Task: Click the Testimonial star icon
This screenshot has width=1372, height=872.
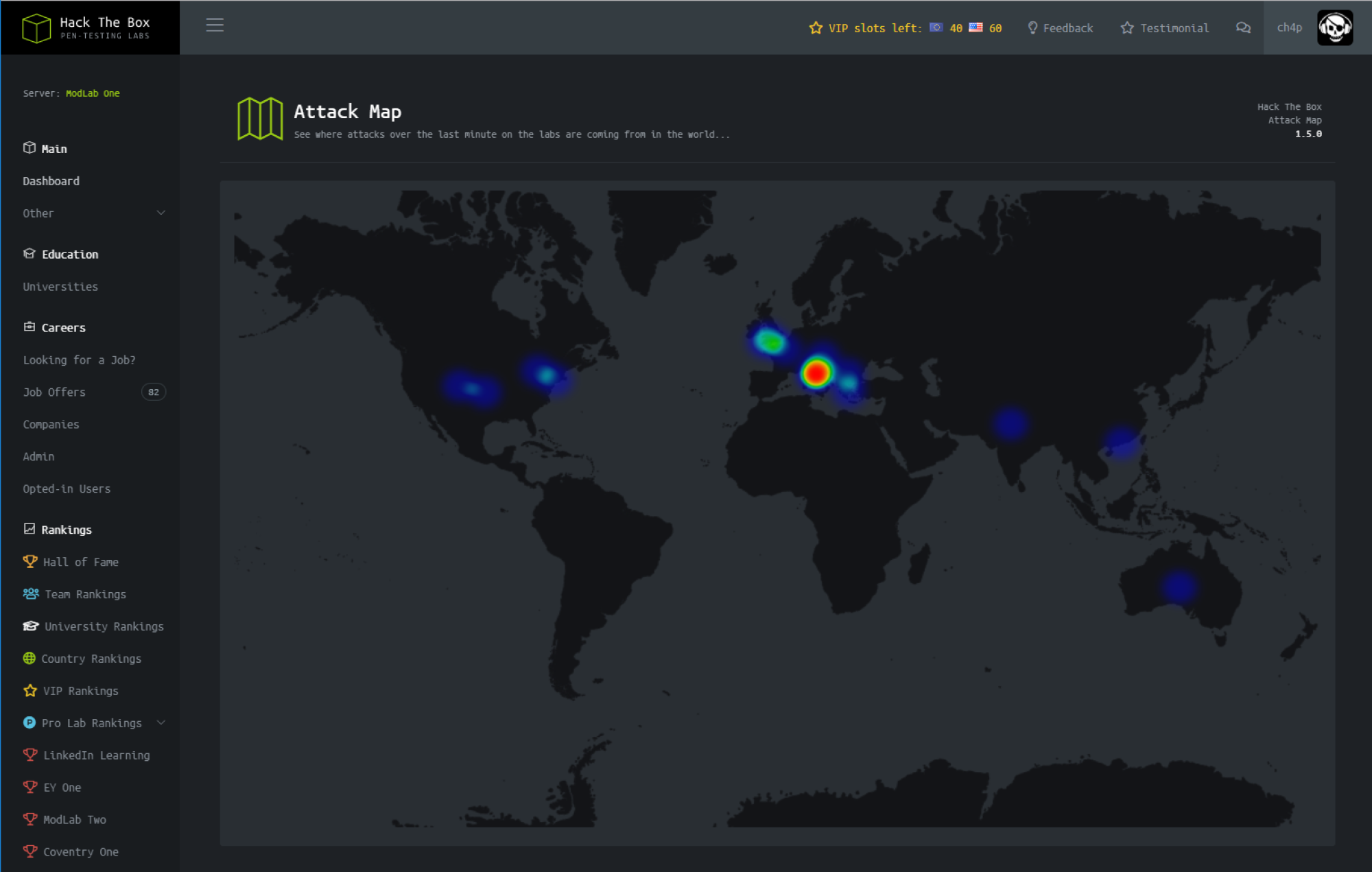Action: [x=1126, y=27]
